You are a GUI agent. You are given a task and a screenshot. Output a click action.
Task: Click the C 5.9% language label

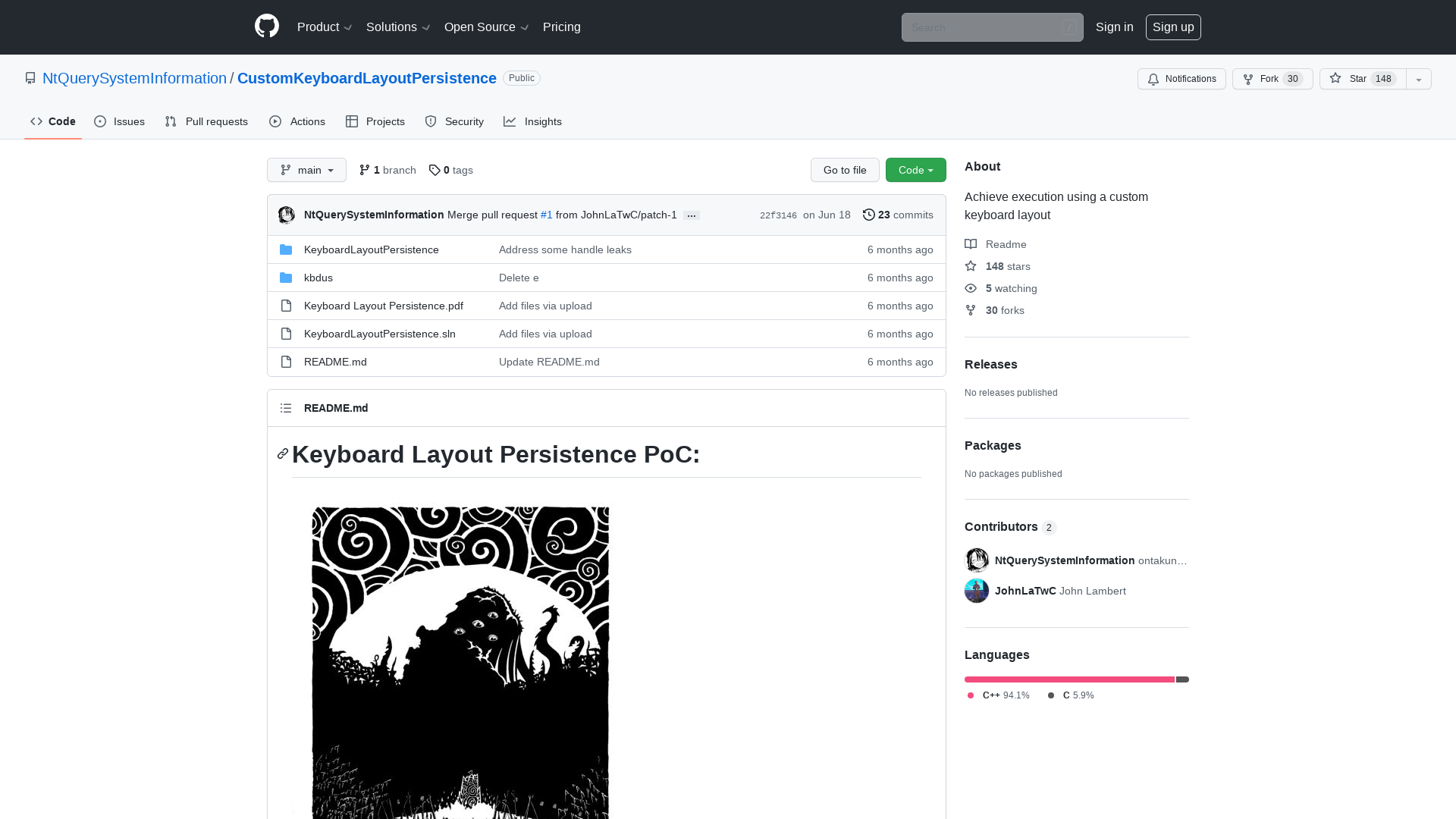[x=1072, y=695]
